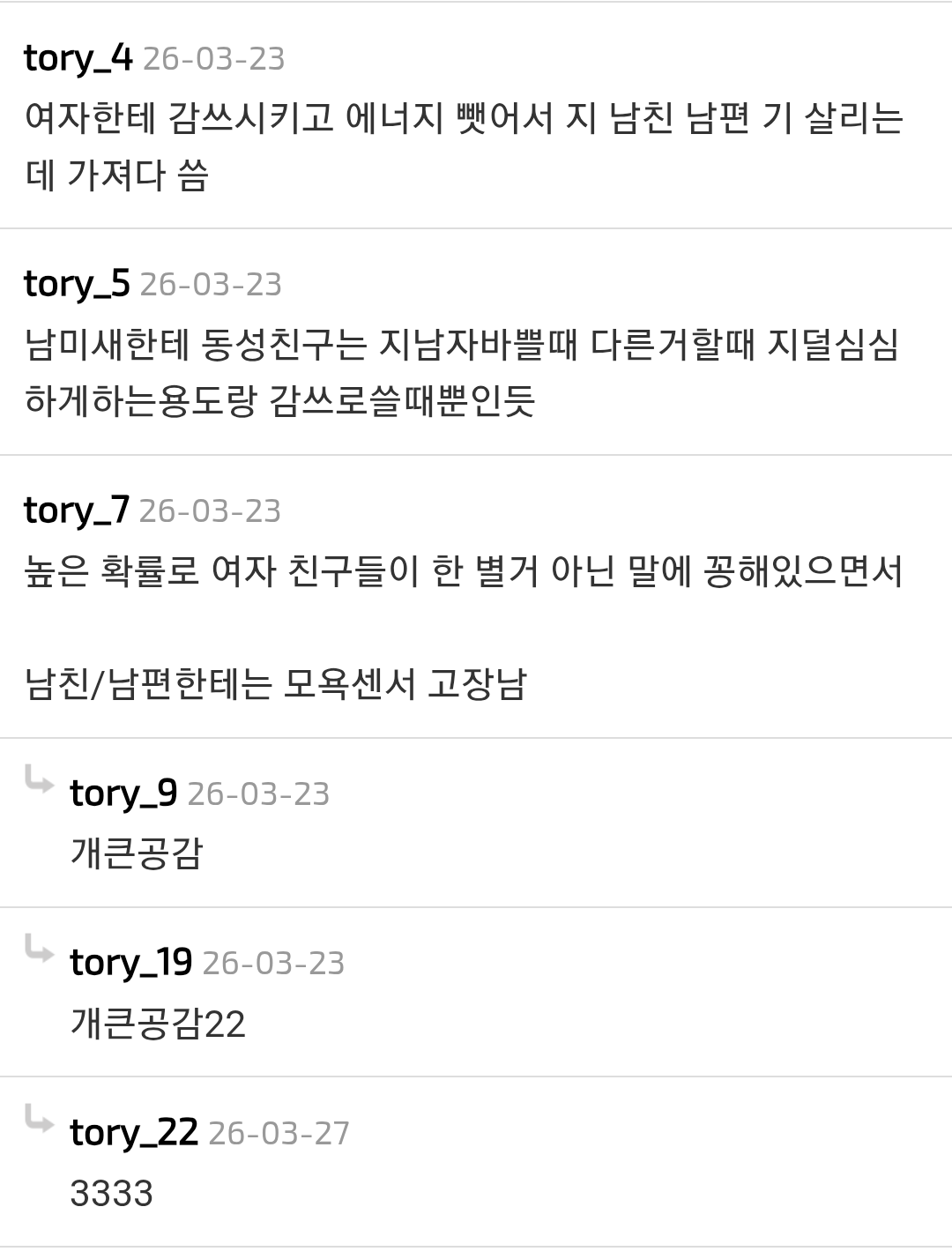Click the date next to tory_7

(x=210, y=511)
